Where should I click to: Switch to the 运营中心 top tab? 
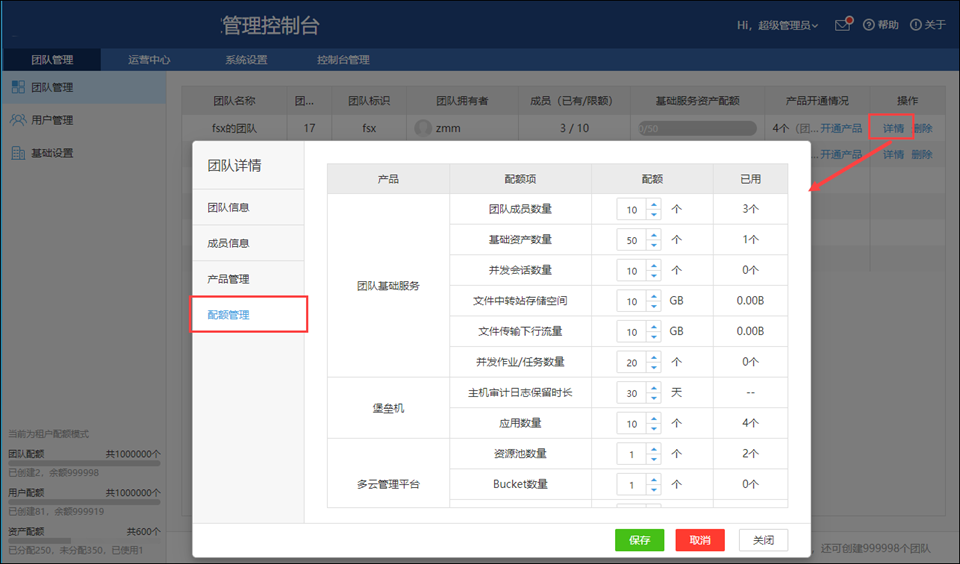point(149,60)
